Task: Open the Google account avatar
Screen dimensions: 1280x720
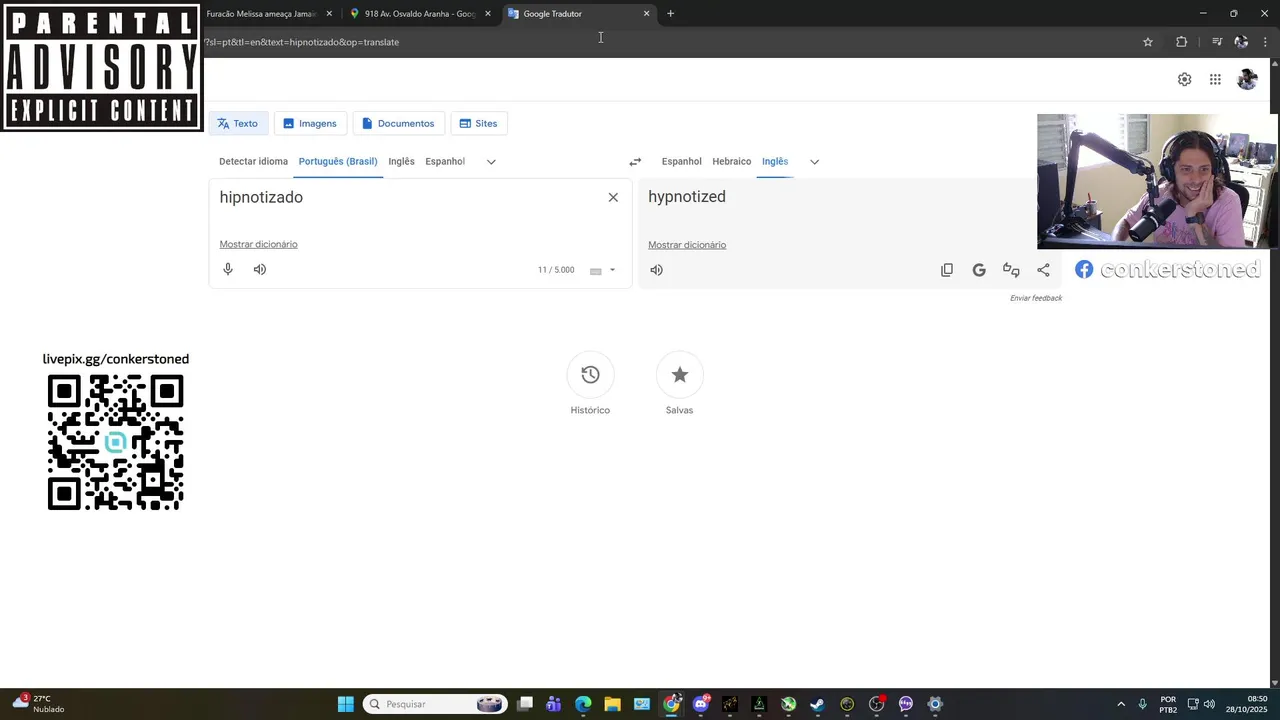Action: click(1247, 80)
